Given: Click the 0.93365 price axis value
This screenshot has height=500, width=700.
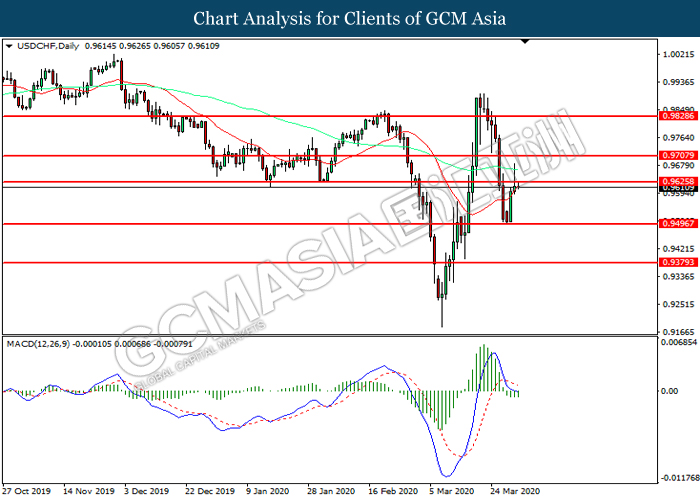Looking at the screenshot, I should point(679,277).
